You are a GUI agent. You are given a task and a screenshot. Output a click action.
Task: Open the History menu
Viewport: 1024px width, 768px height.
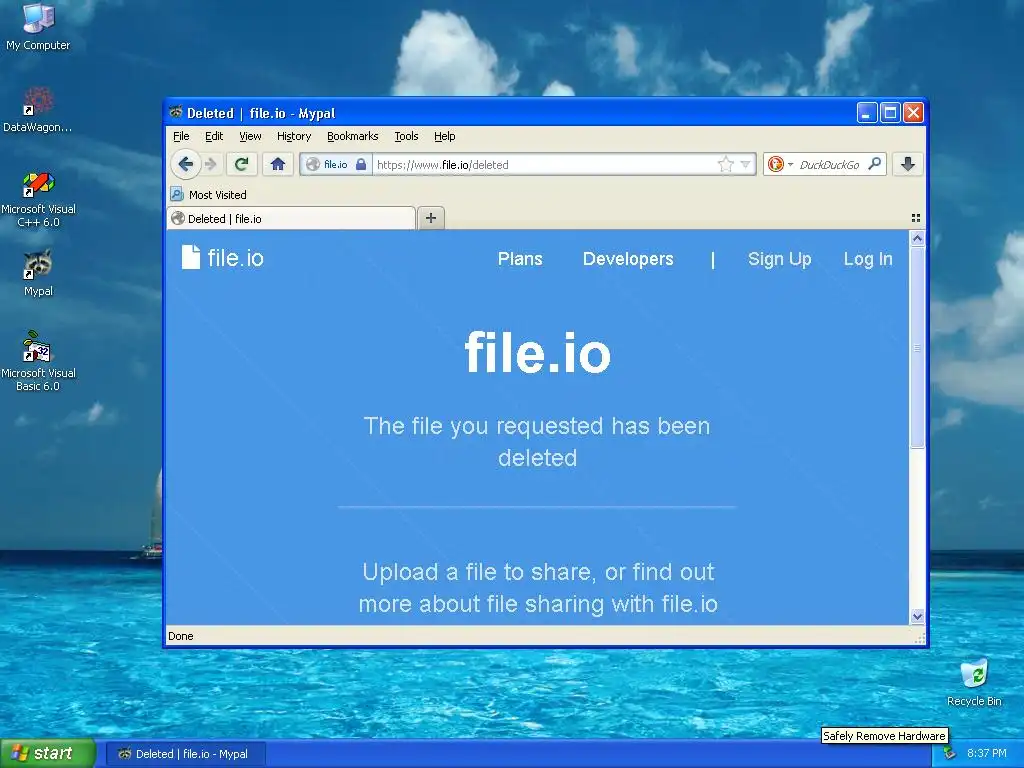(294, 136)
